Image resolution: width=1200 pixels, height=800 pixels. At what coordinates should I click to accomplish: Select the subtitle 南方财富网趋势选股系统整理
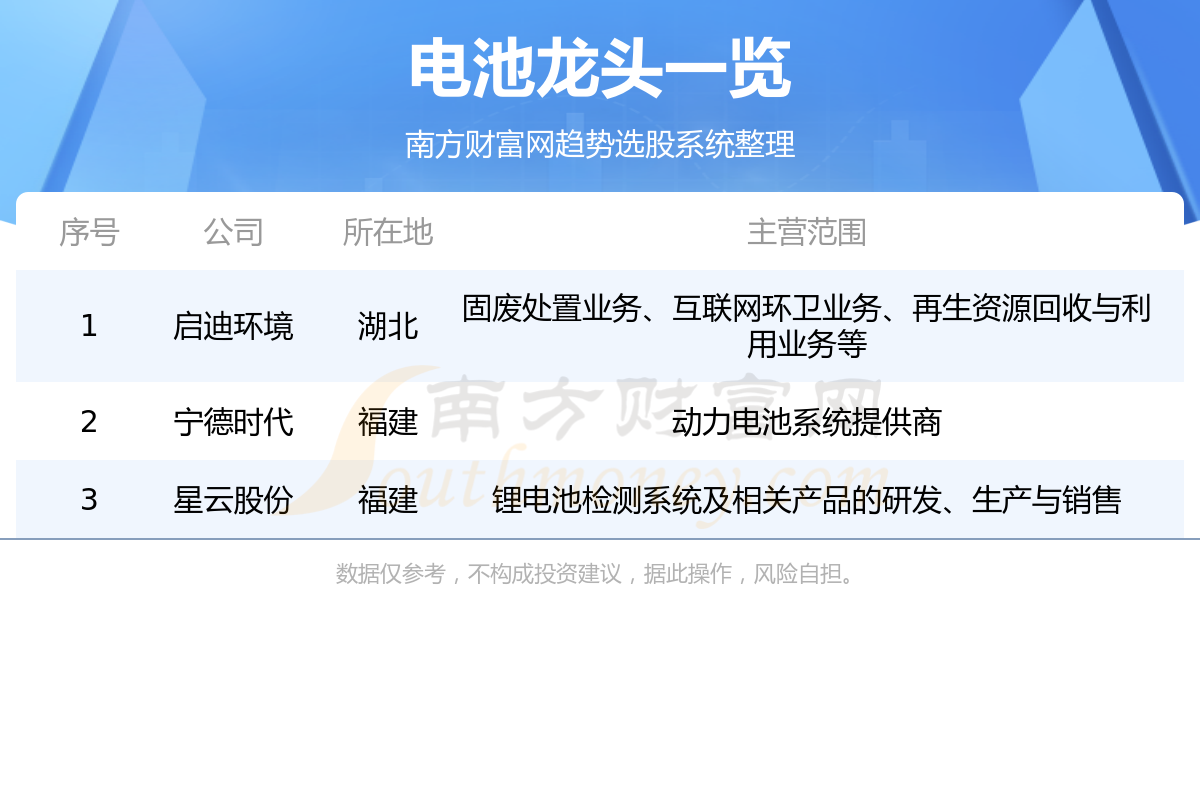600,144
